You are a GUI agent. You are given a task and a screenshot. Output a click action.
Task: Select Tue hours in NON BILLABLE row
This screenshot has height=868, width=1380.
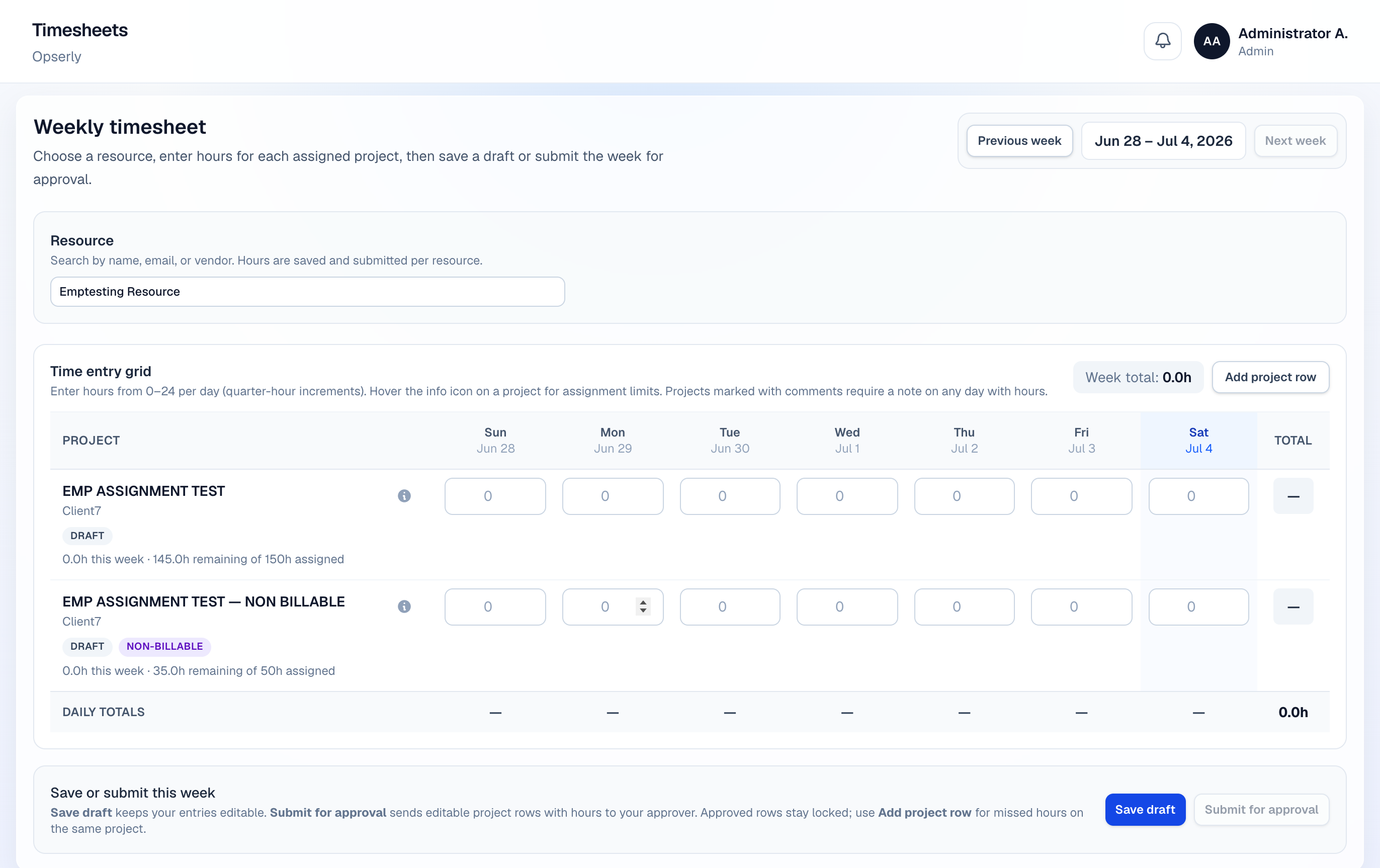(730, 606)
